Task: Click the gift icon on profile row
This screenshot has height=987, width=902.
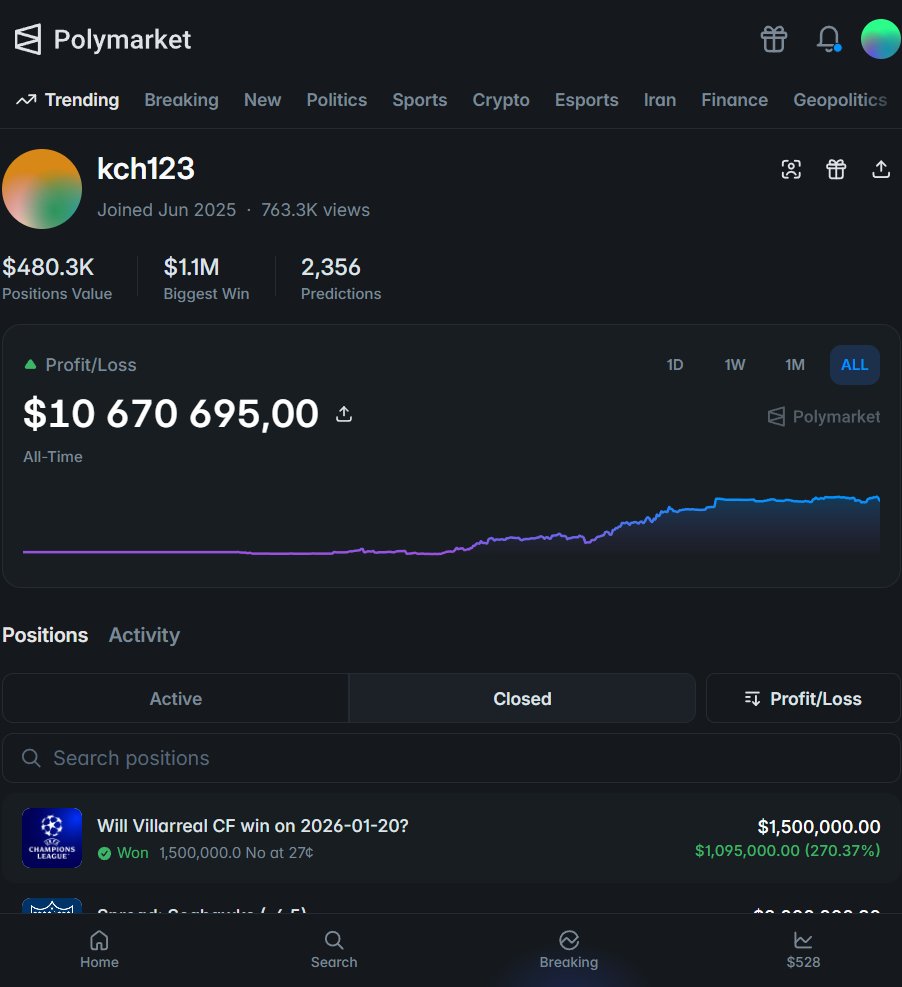Action: coord(836,169)
